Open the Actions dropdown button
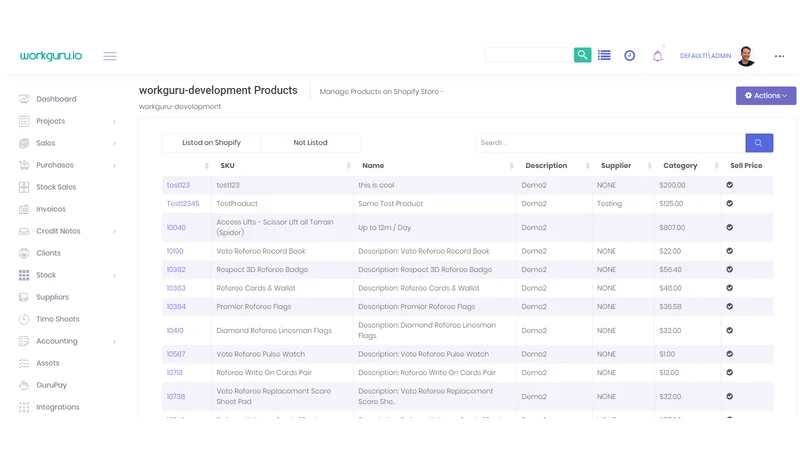 point(765,95)
